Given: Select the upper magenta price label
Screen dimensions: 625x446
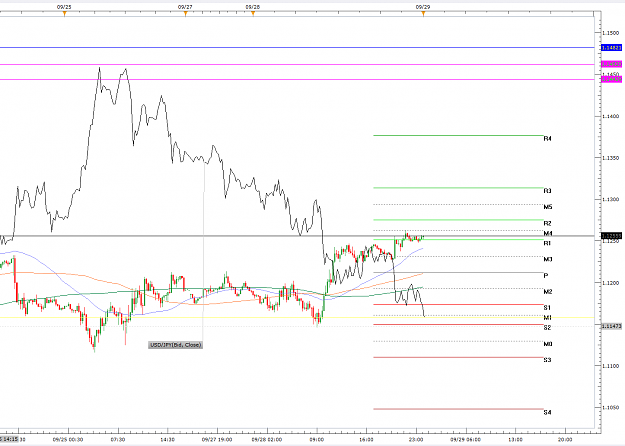Looking at the screenshot, I should [611, 64].
